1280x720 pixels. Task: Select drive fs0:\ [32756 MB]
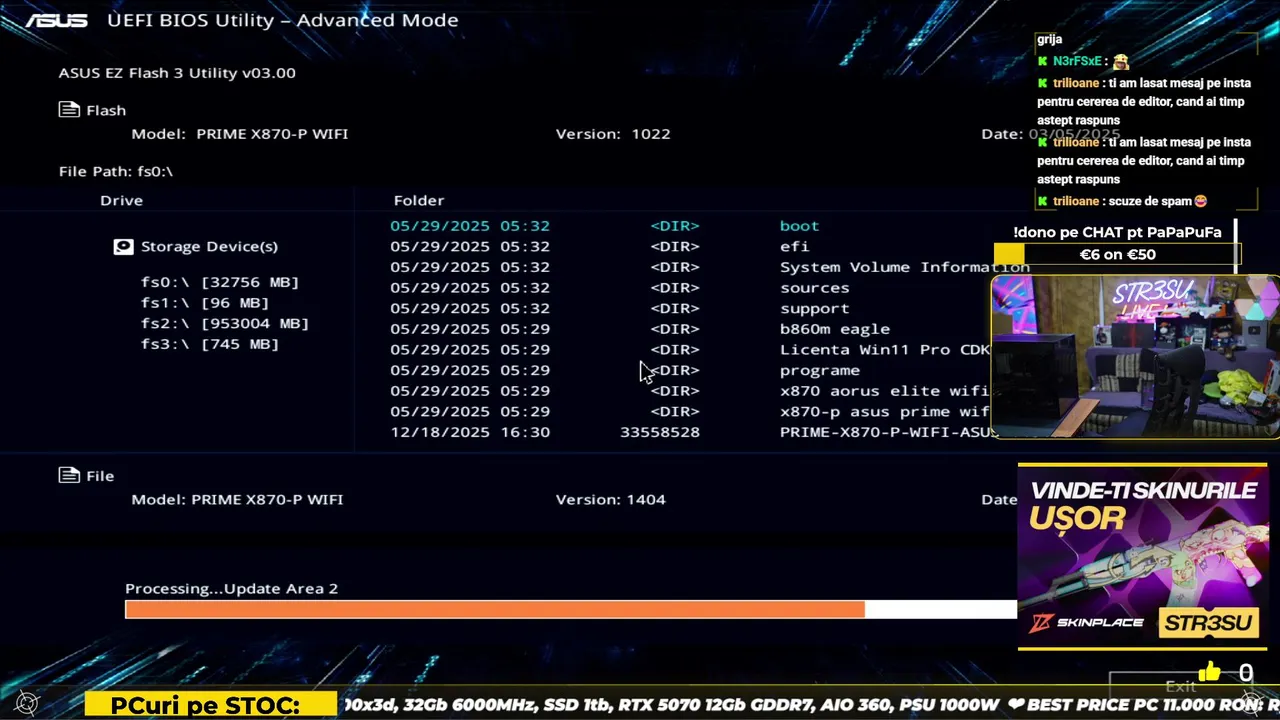coord(220,282)
